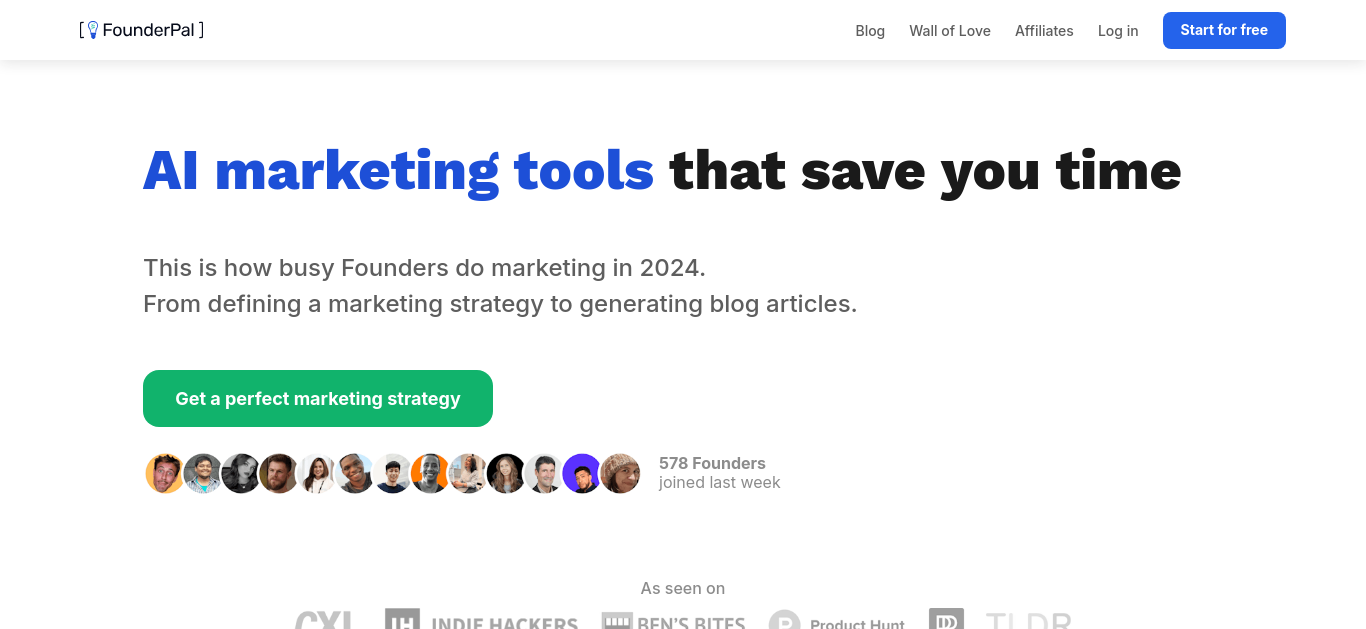Click the As seen on label
Image resolution: width=1366 pixels, height=629 pixels.
click(x=683, y=588)
